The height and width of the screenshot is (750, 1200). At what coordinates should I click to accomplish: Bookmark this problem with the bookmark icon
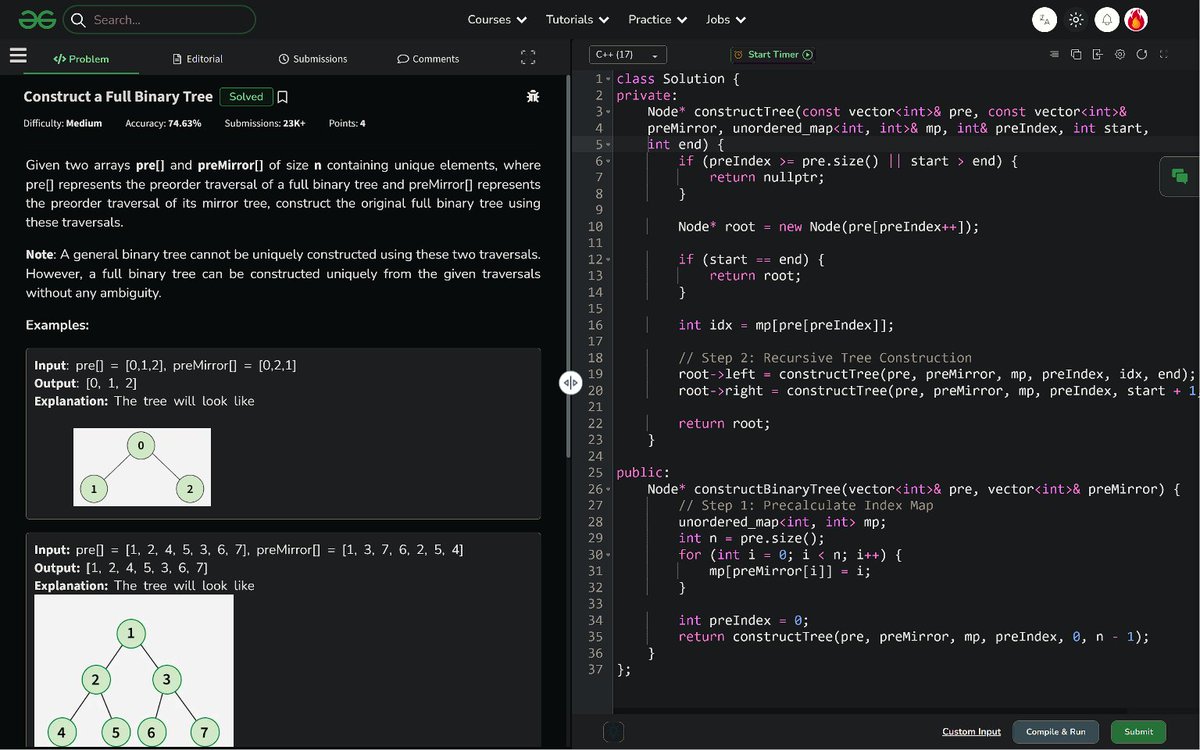click(x=283, y=97)
